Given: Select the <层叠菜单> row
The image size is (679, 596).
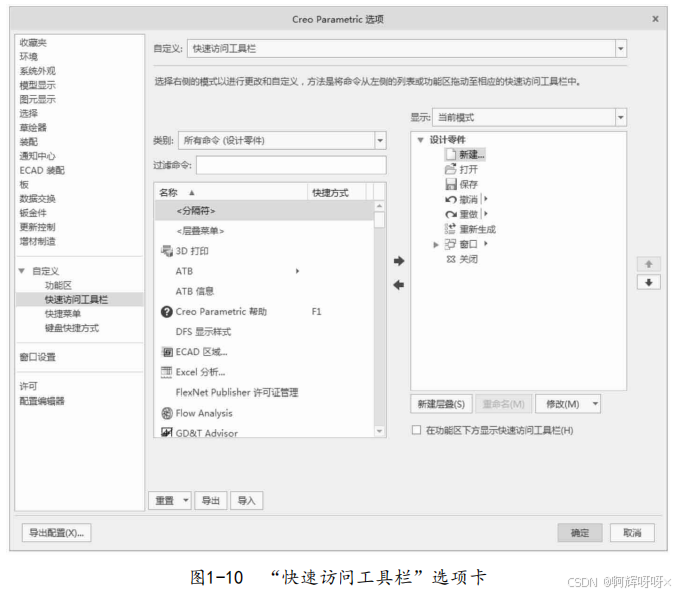Looking at the screenshot, I should click(264, 230).
